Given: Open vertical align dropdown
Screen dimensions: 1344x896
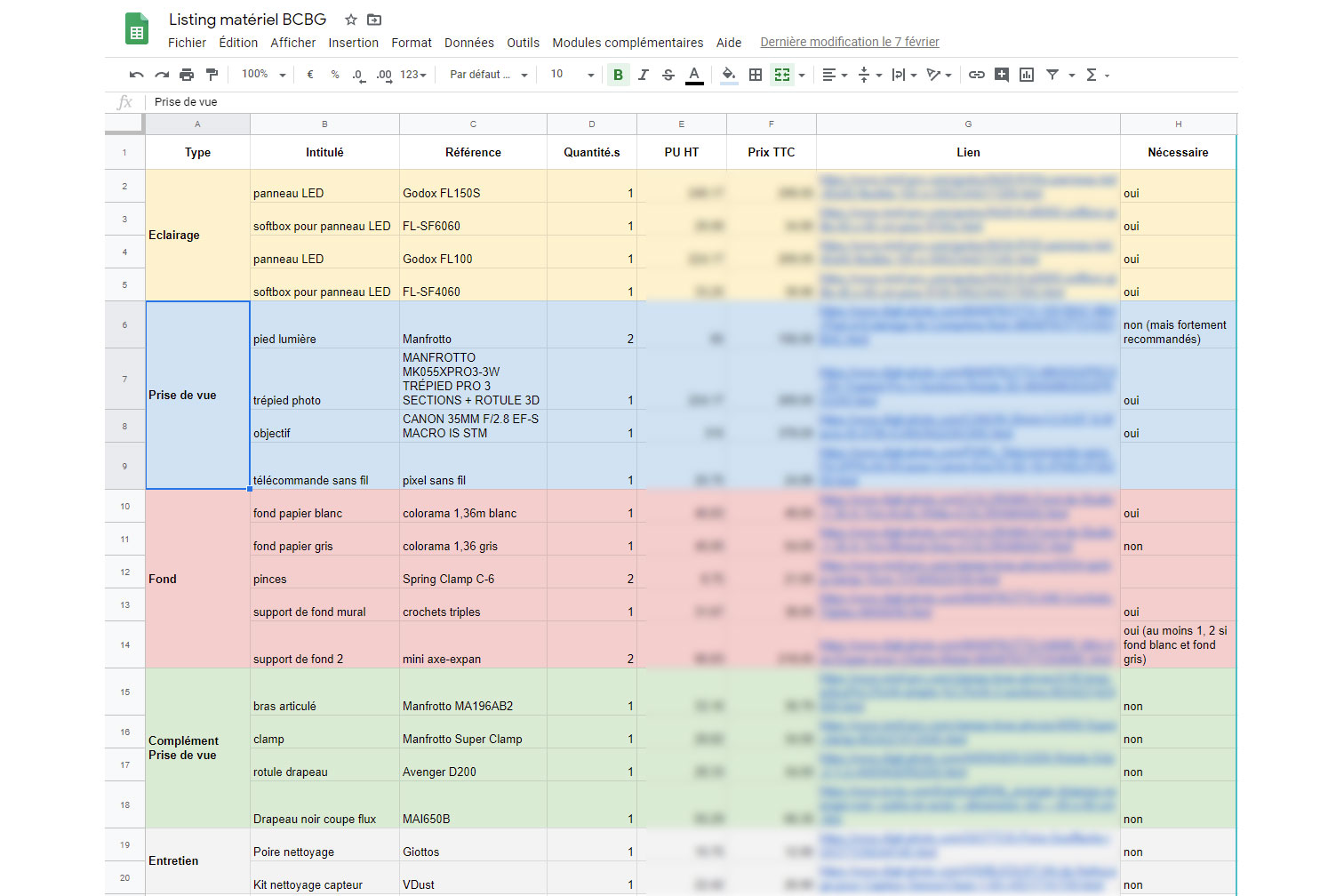Looking at the screenshot, I should 869,75.
